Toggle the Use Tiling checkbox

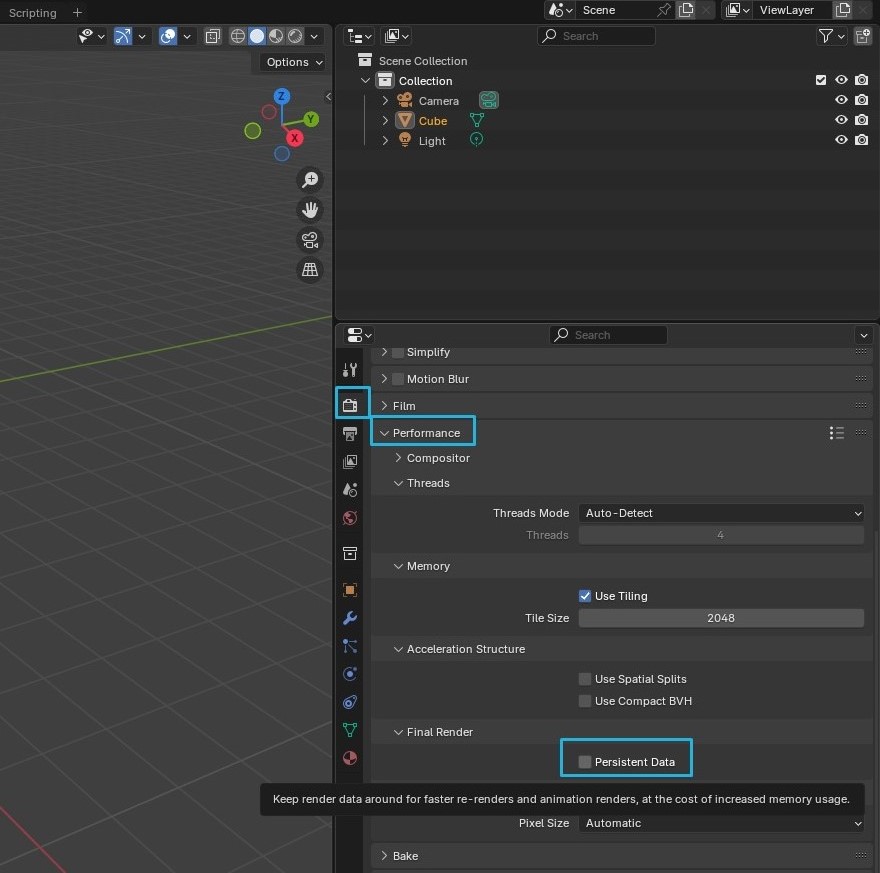click(584, 595)
